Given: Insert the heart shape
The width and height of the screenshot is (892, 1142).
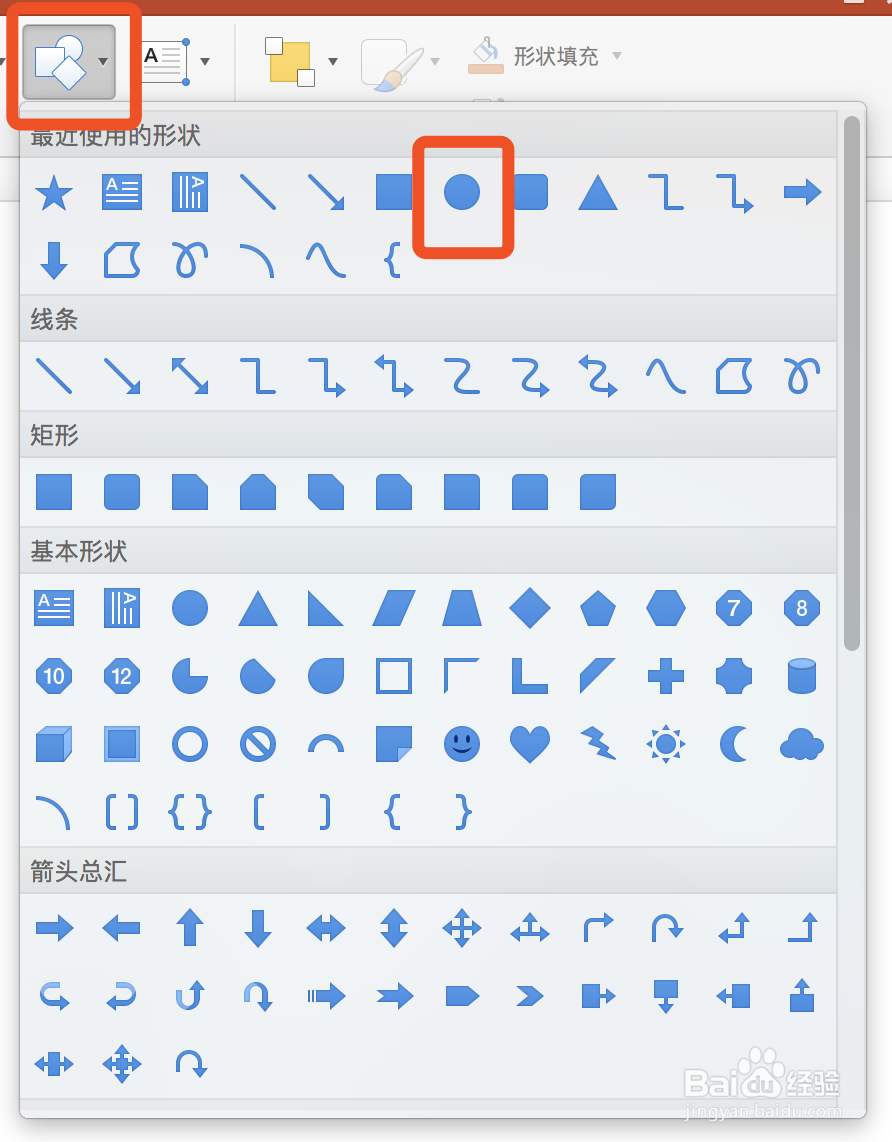Looking at the screenshot, I should (530, 744).
